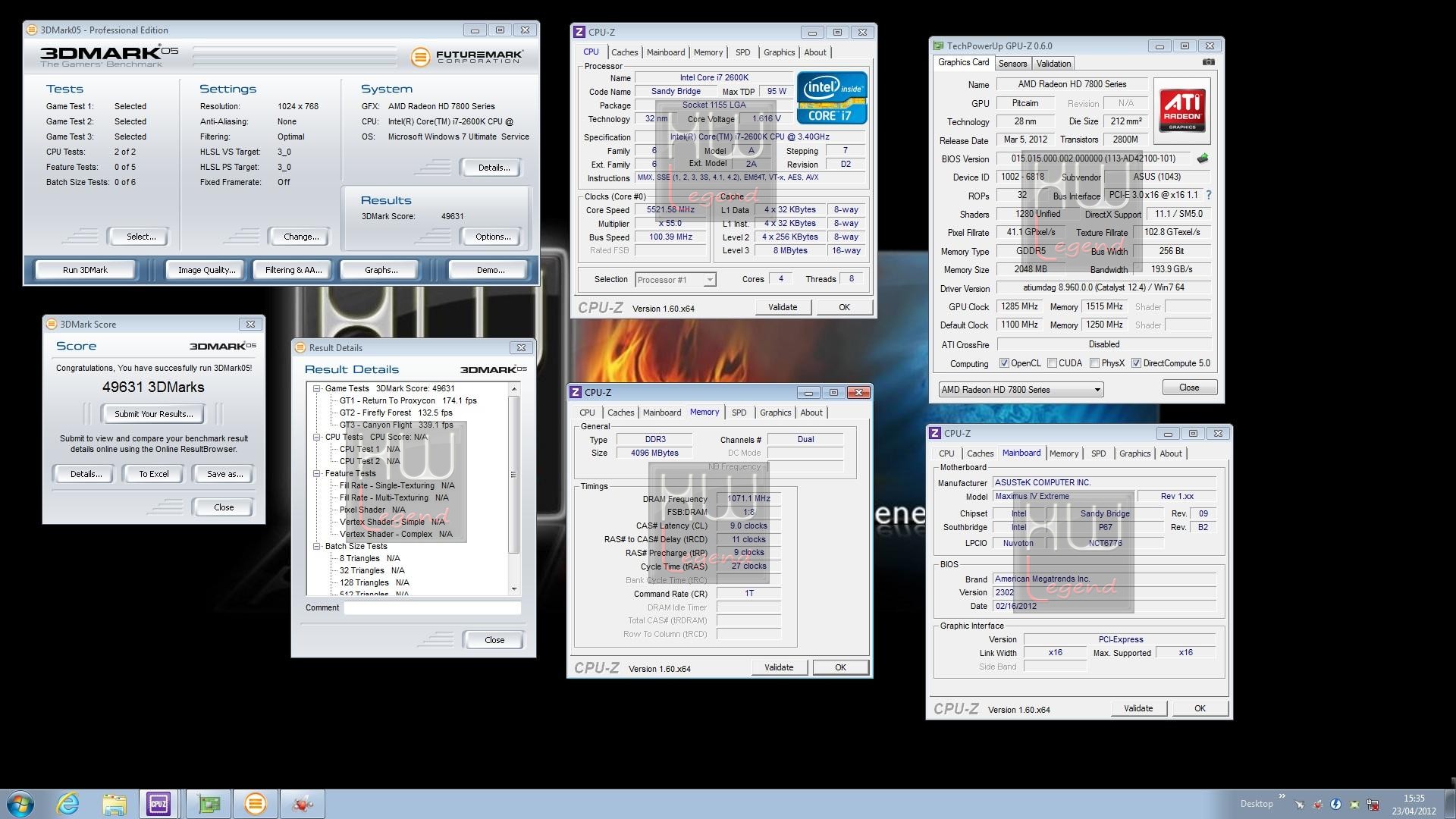Click the ATI Radeon logo in GPU-Z
Image resolution: width=1456 pixels, height=819 pixels.
1182,111
